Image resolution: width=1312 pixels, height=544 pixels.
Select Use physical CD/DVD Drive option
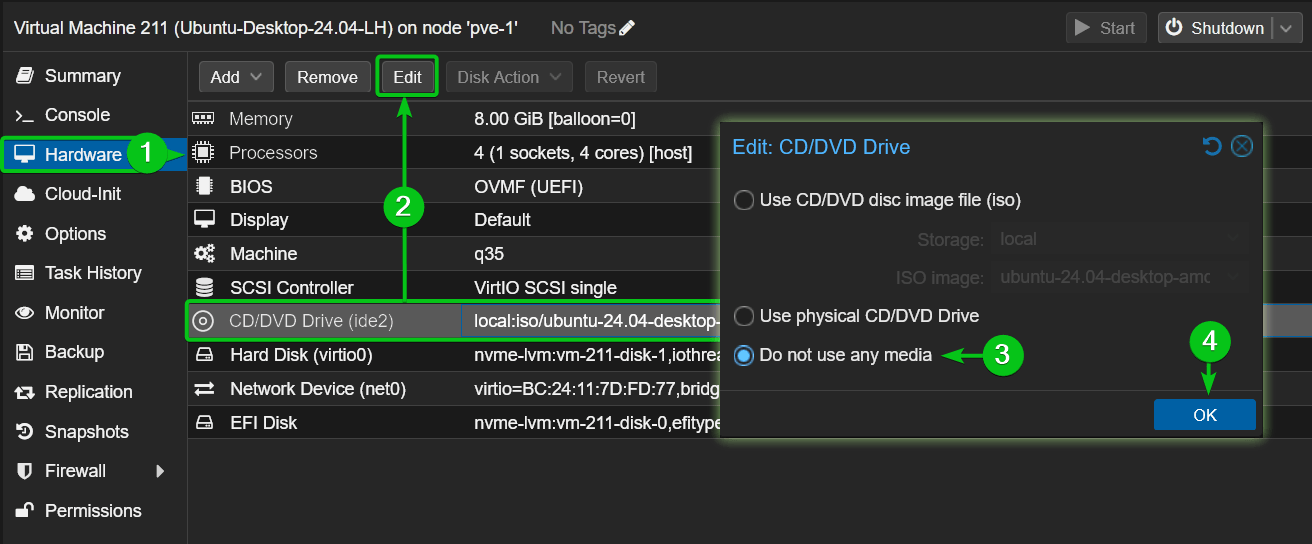tap(744, 316)
